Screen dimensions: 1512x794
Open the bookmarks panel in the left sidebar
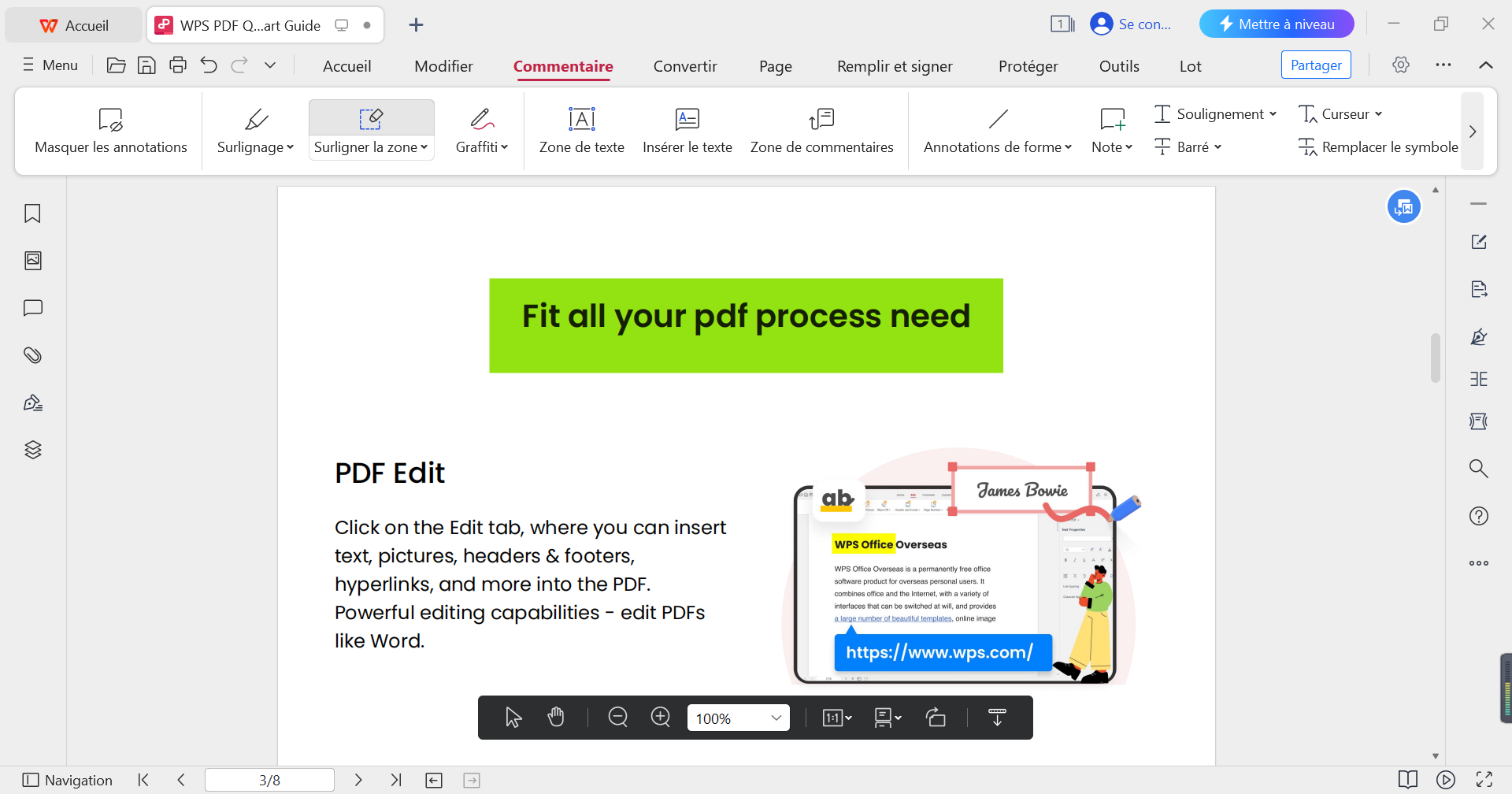[32, 213]
